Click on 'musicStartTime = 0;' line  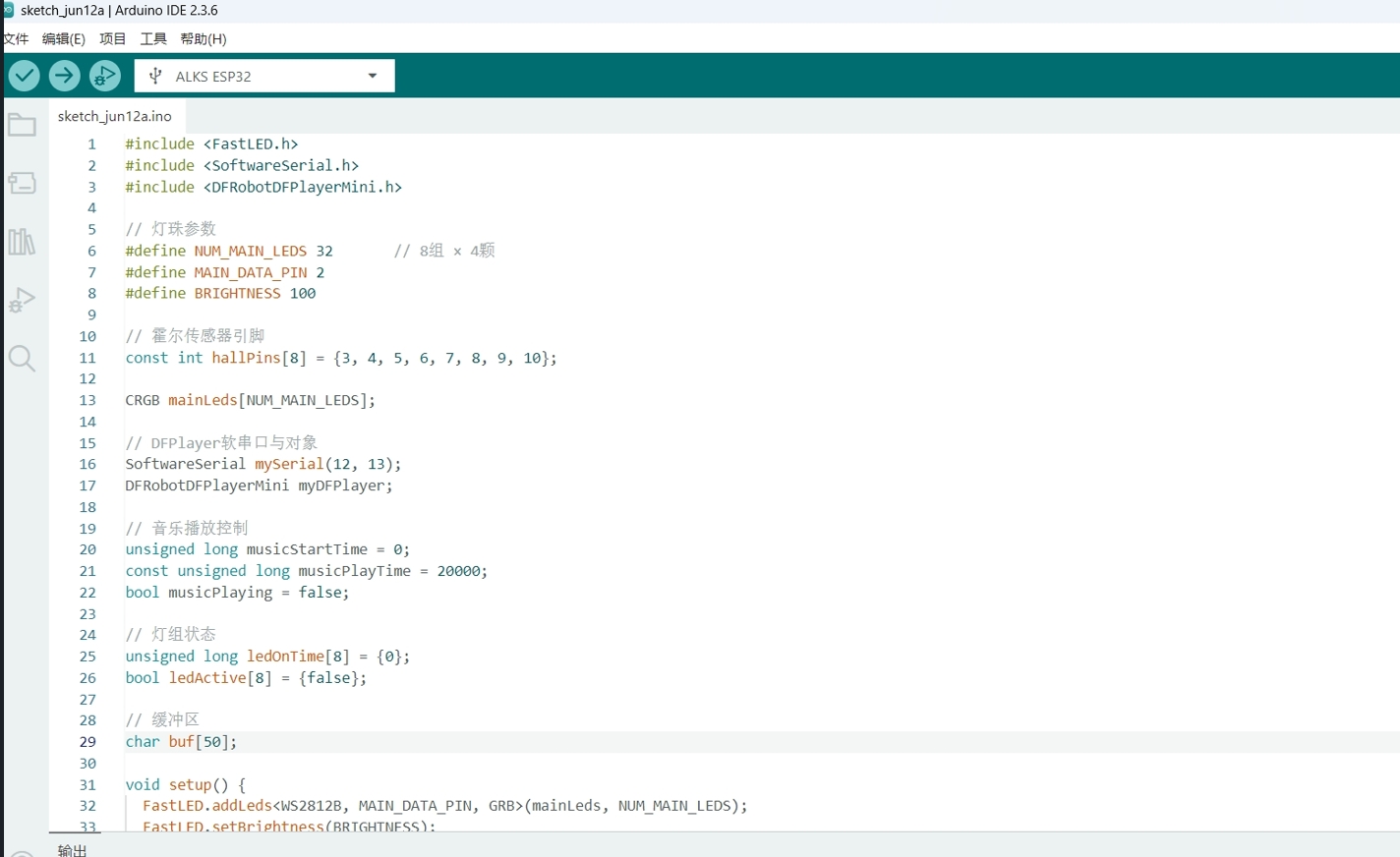point(267,549)
